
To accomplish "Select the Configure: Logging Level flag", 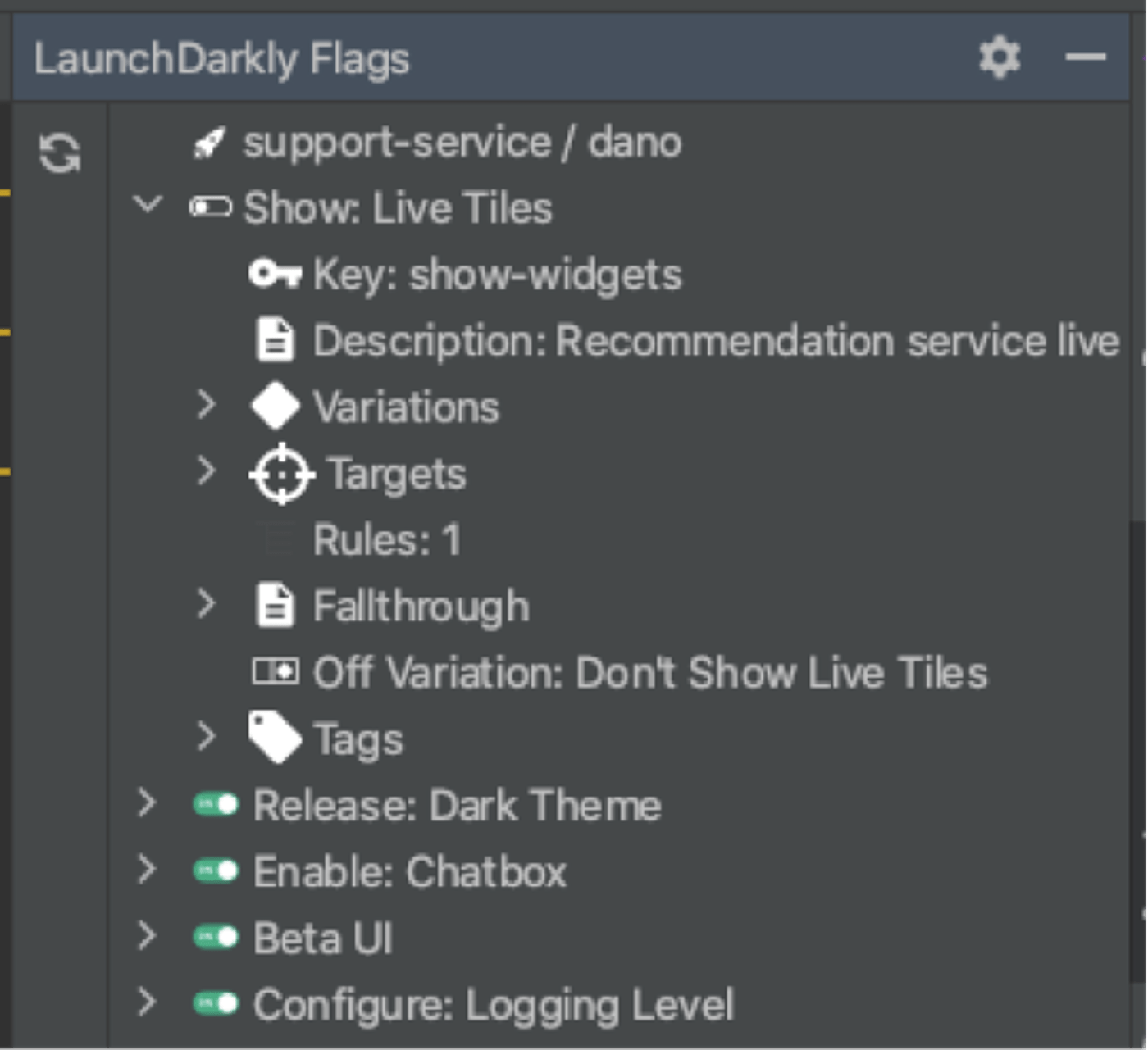I will pos(493,1004).
